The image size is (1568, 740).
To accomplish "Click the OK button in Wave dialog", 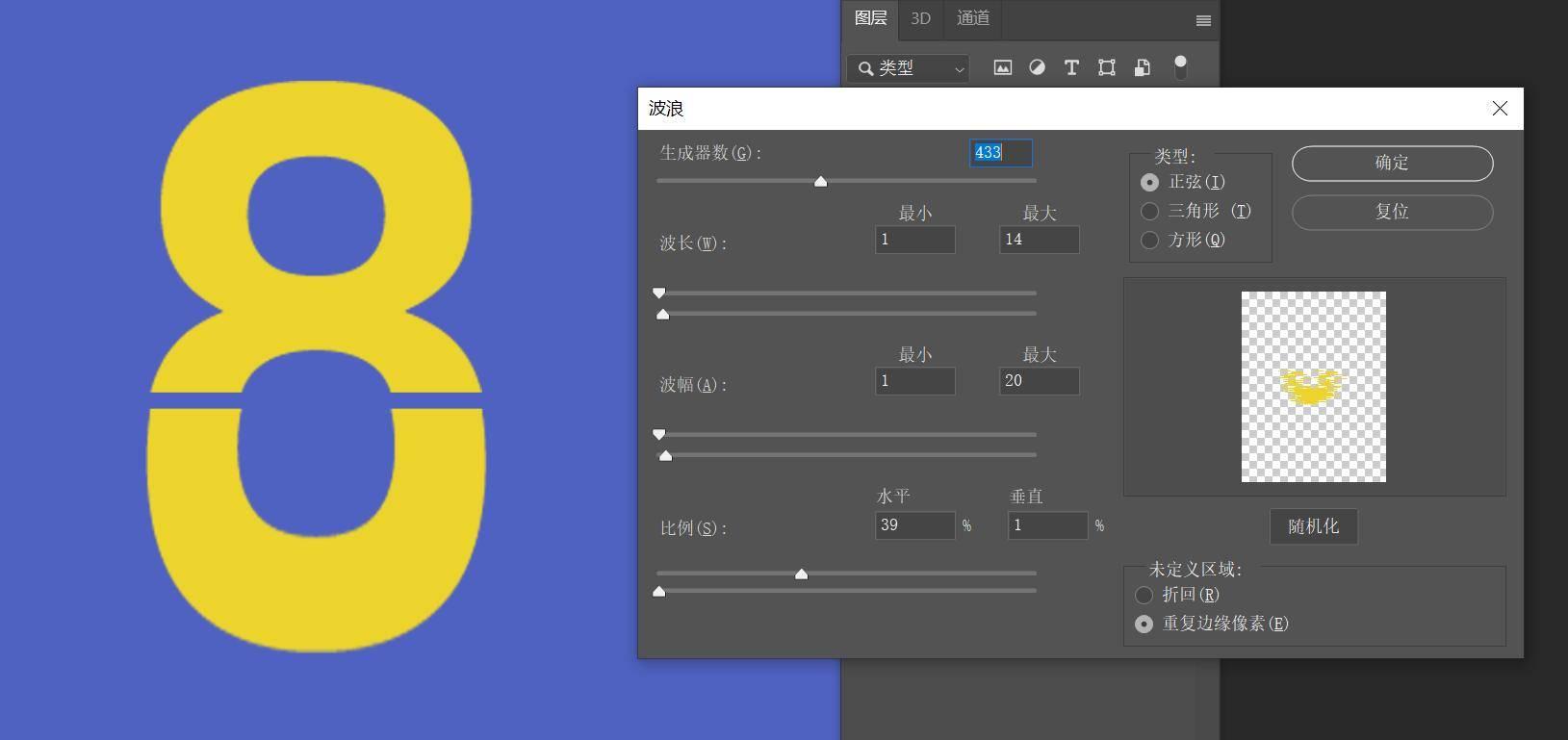I will [1392, 163].
